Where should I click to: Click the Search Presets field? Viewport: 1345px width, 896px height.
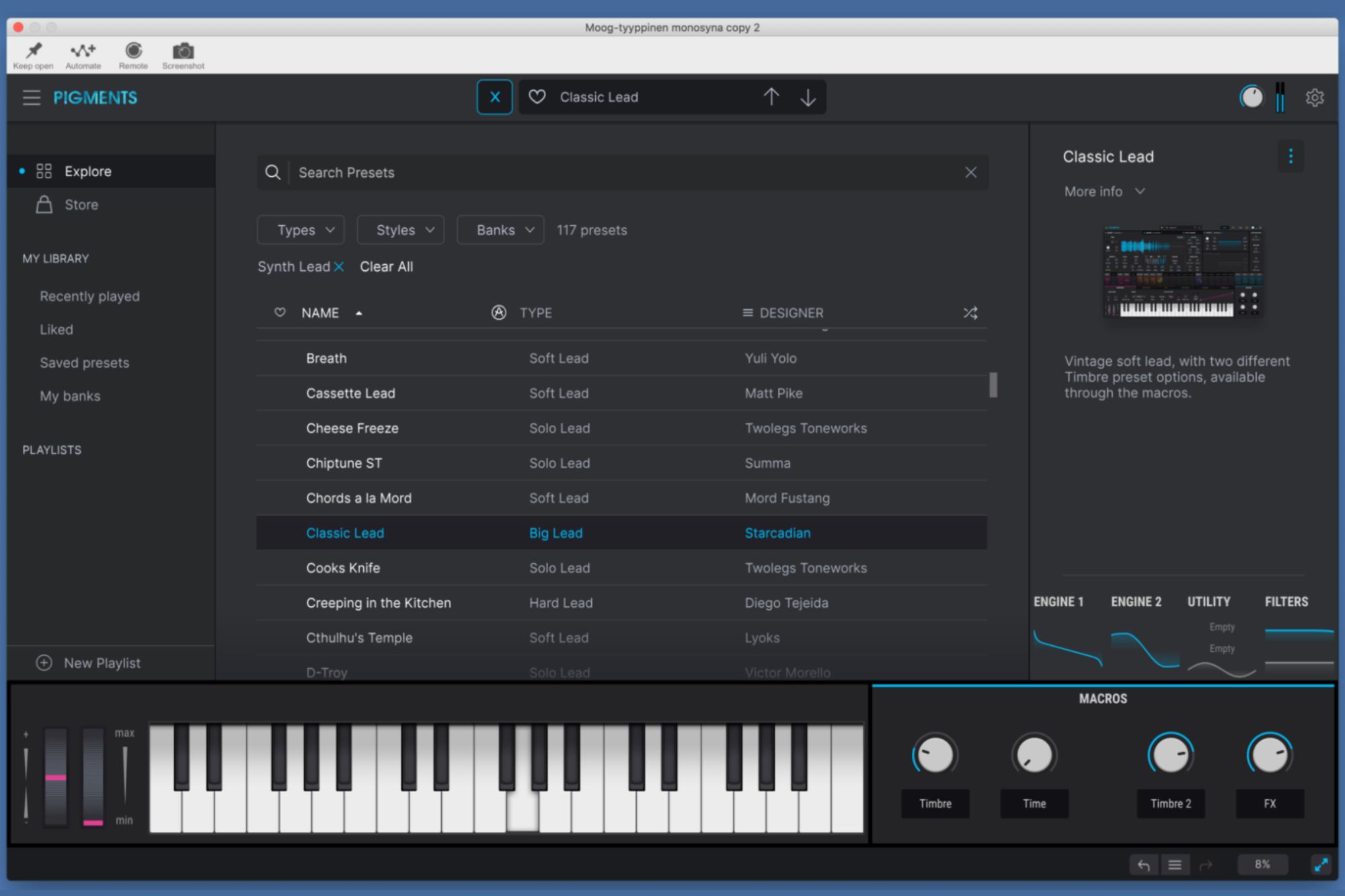coord(622,173)
